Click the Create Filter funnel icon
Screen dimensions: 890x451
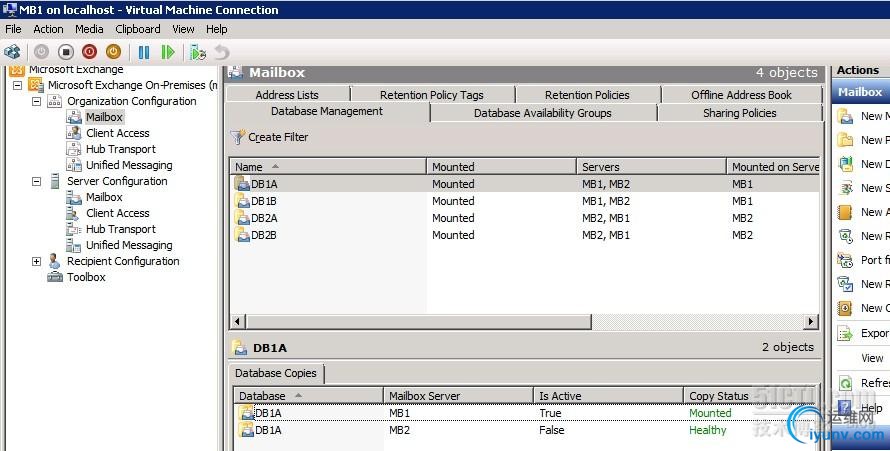tap(238, 137)
